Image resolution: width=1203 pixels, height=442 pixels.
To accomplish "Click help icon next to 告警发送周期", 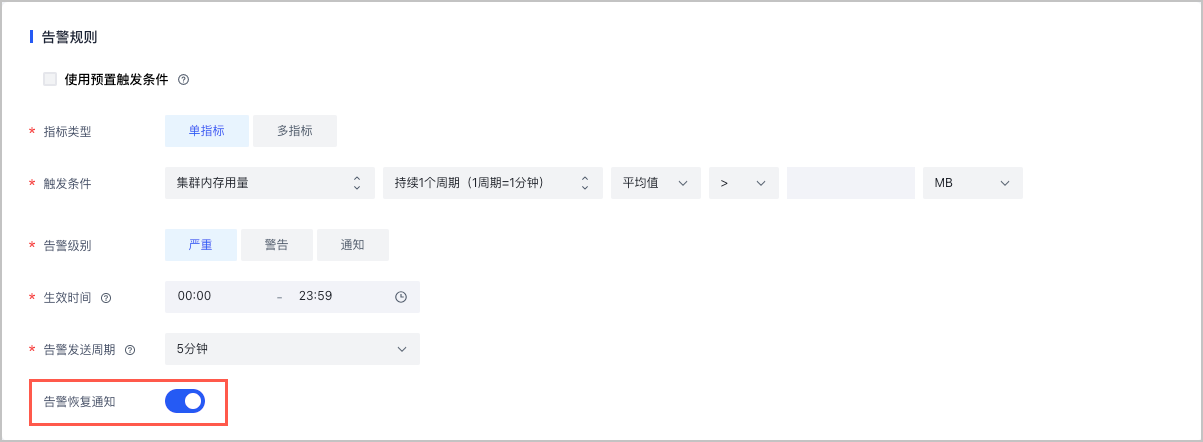I will point(130,350).
